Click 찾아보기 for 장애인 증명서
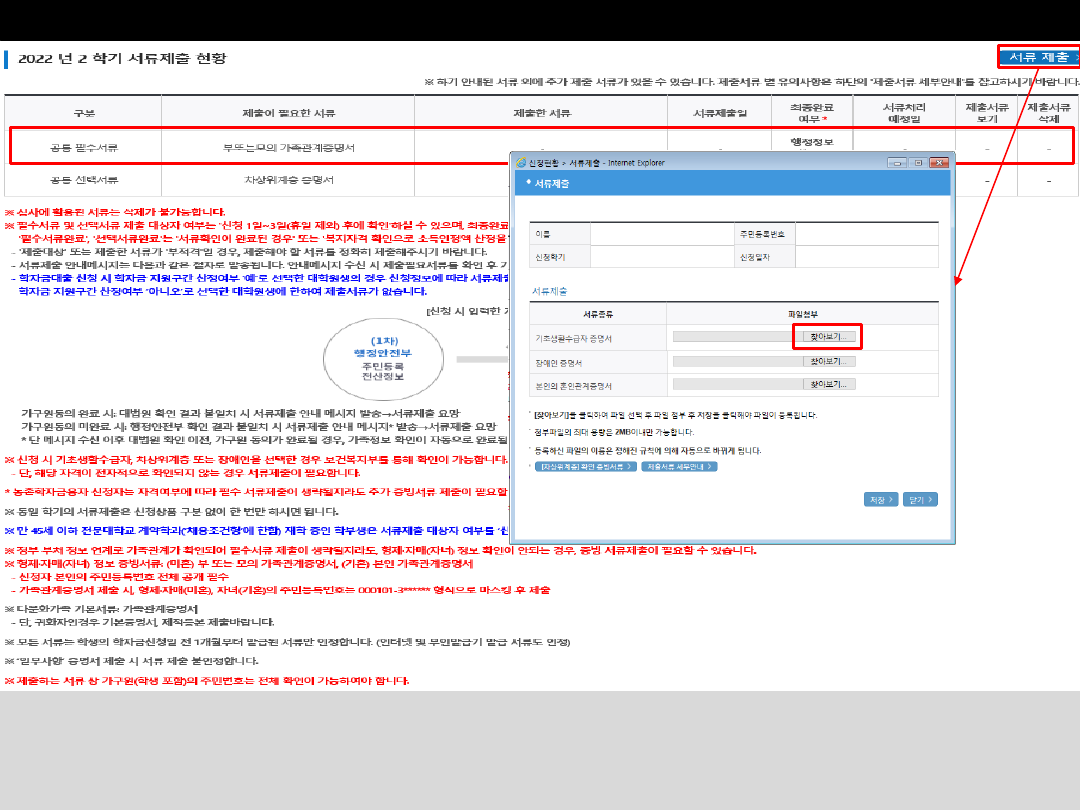 pyautogui.click(x=829, y=361)
